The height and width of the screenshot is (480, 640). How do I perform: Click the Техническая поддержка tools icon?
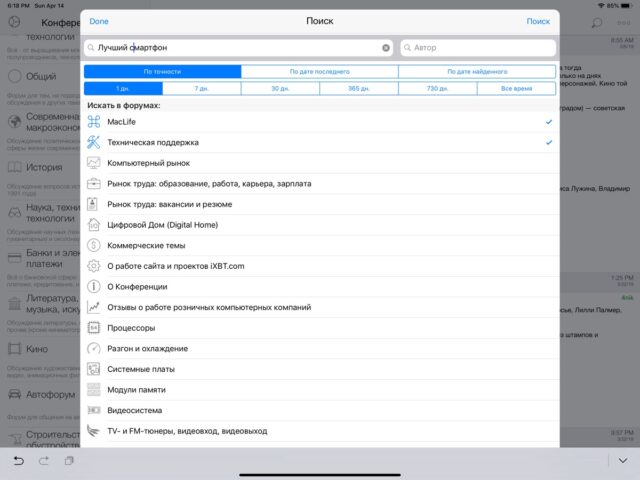coord(93,142)
